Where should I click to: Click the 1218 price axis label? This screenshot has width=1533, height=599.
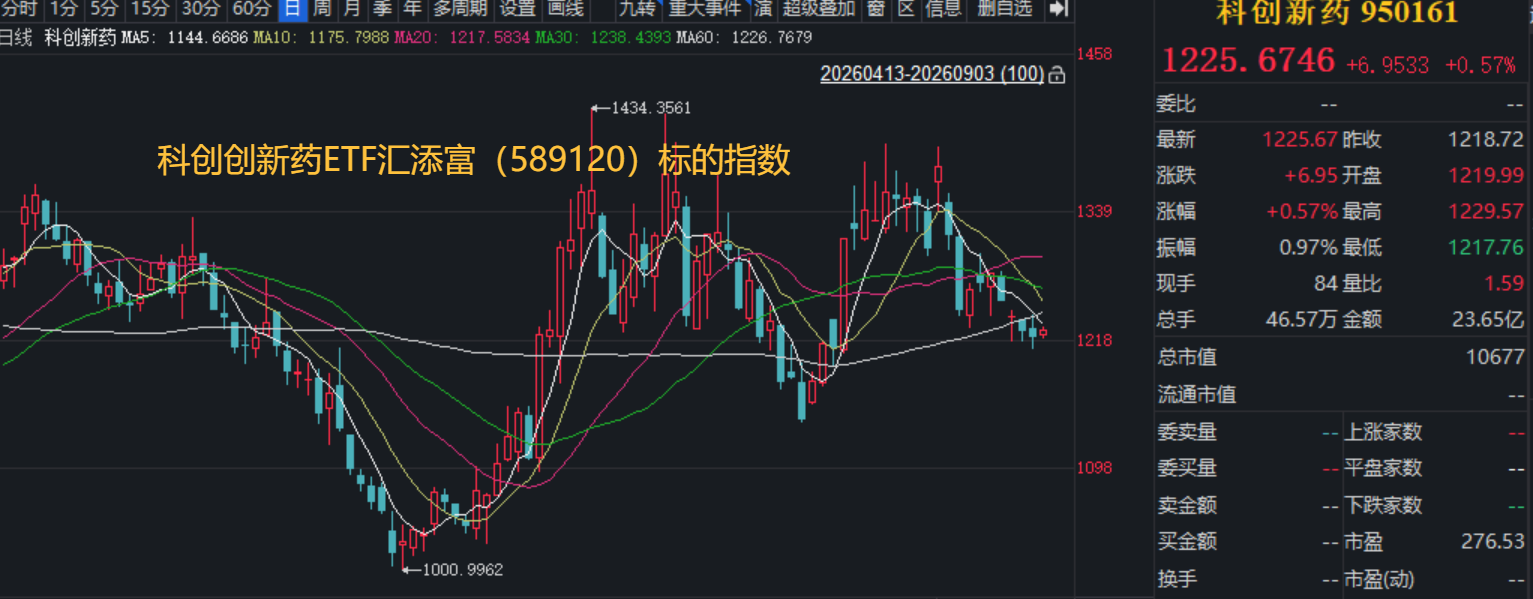1095,340
